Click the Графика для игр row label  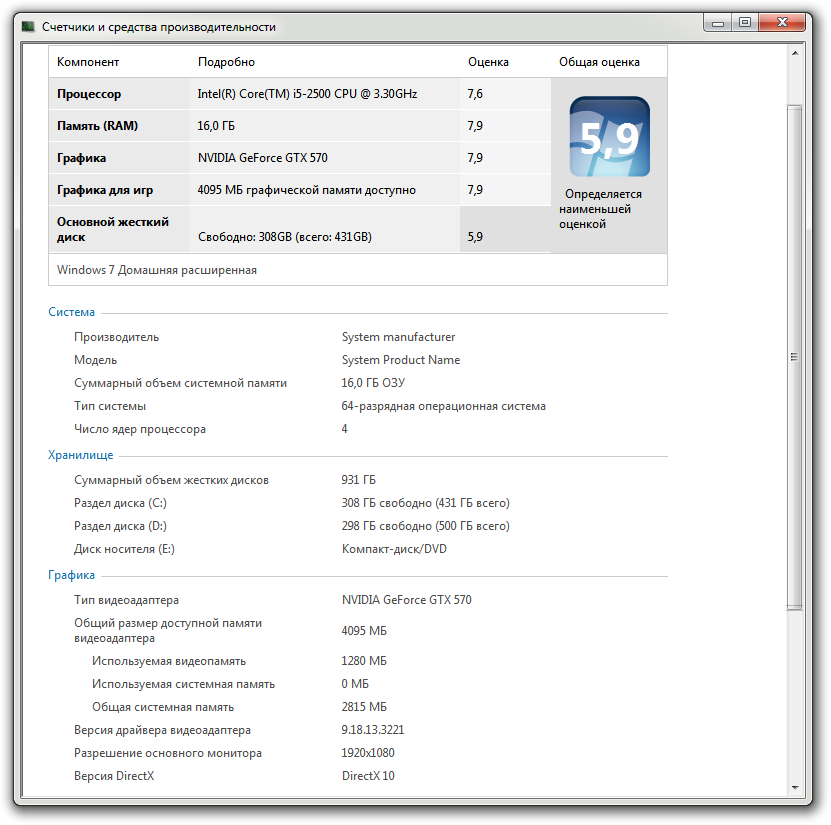coord(105,190)
